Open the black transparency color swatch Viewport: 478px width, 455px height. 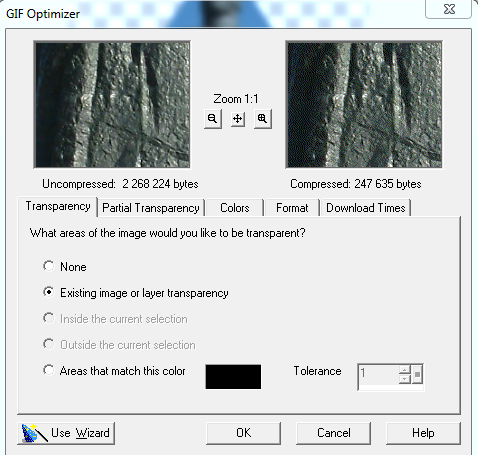tap(233, 377)
